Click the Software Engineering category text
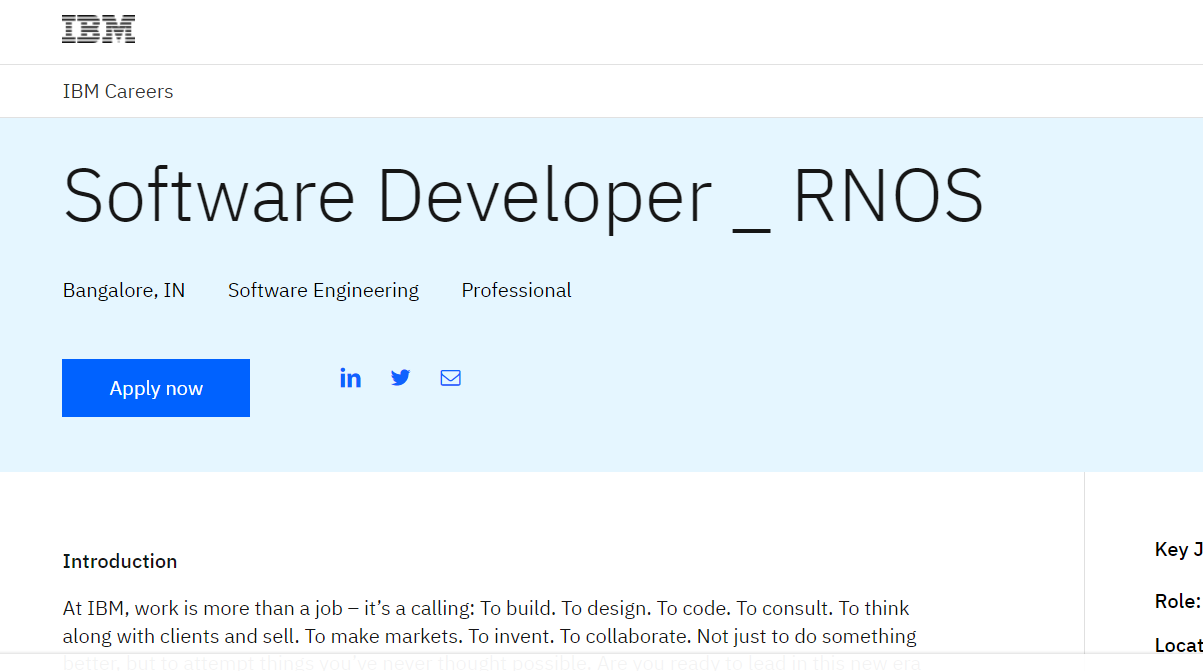Image resolution: width=1203 pixels, height=671 pixels. (x=323, y=291)
